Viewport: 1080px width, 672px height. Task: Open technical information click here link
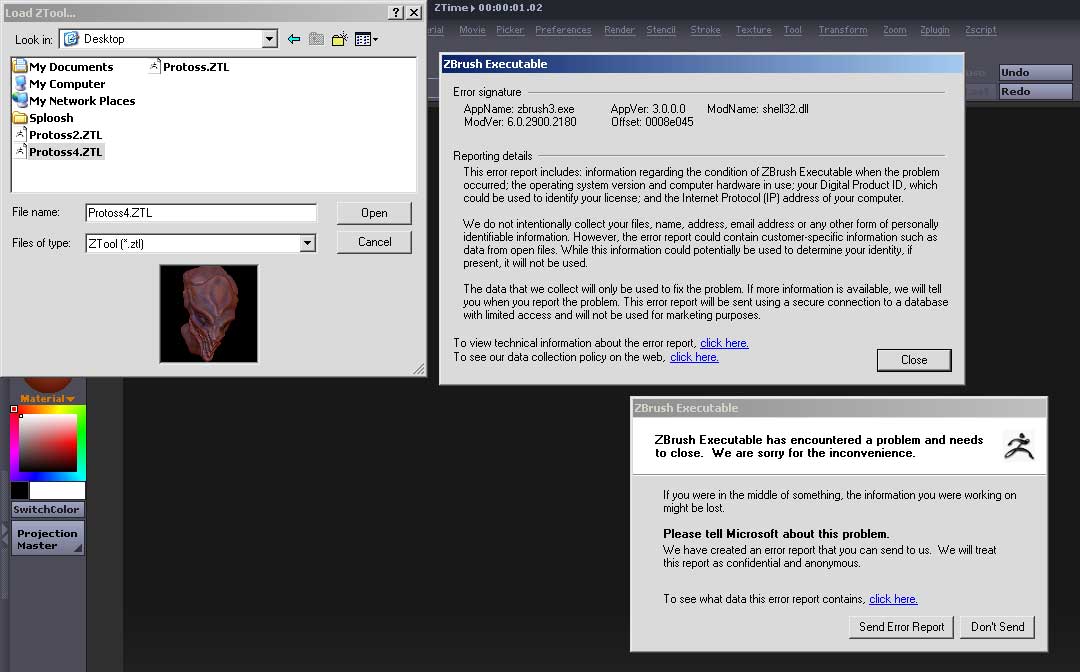pos(724,343)
